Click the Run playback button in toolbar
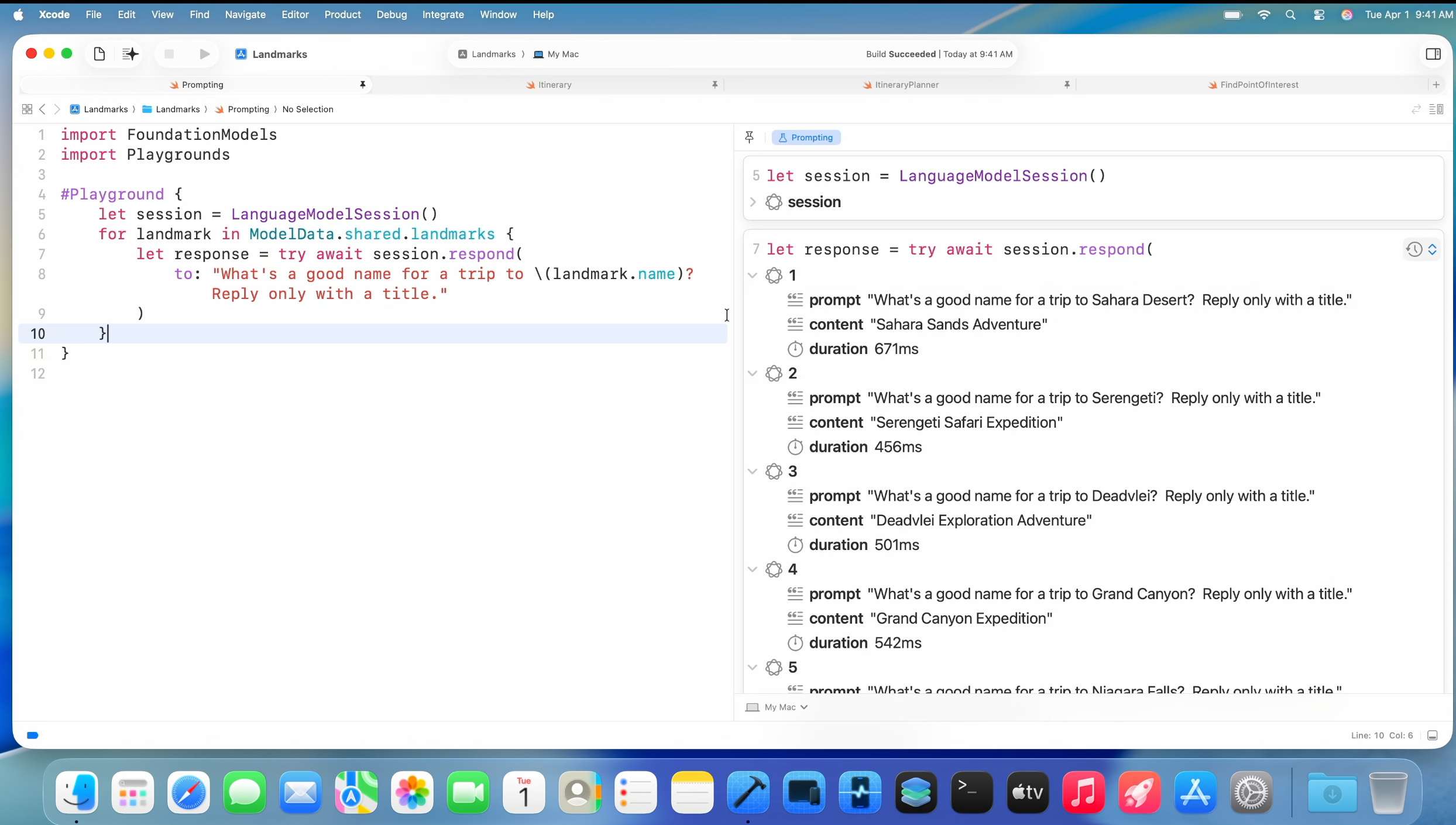1456x825 pixels. click(204, 54)
